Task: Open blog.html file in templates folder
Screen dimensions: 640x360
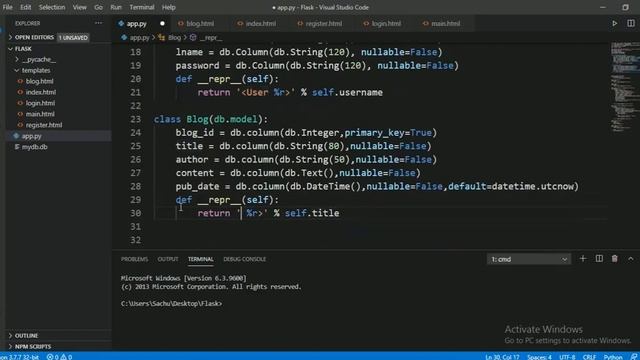Action: (x=40, y=81)
